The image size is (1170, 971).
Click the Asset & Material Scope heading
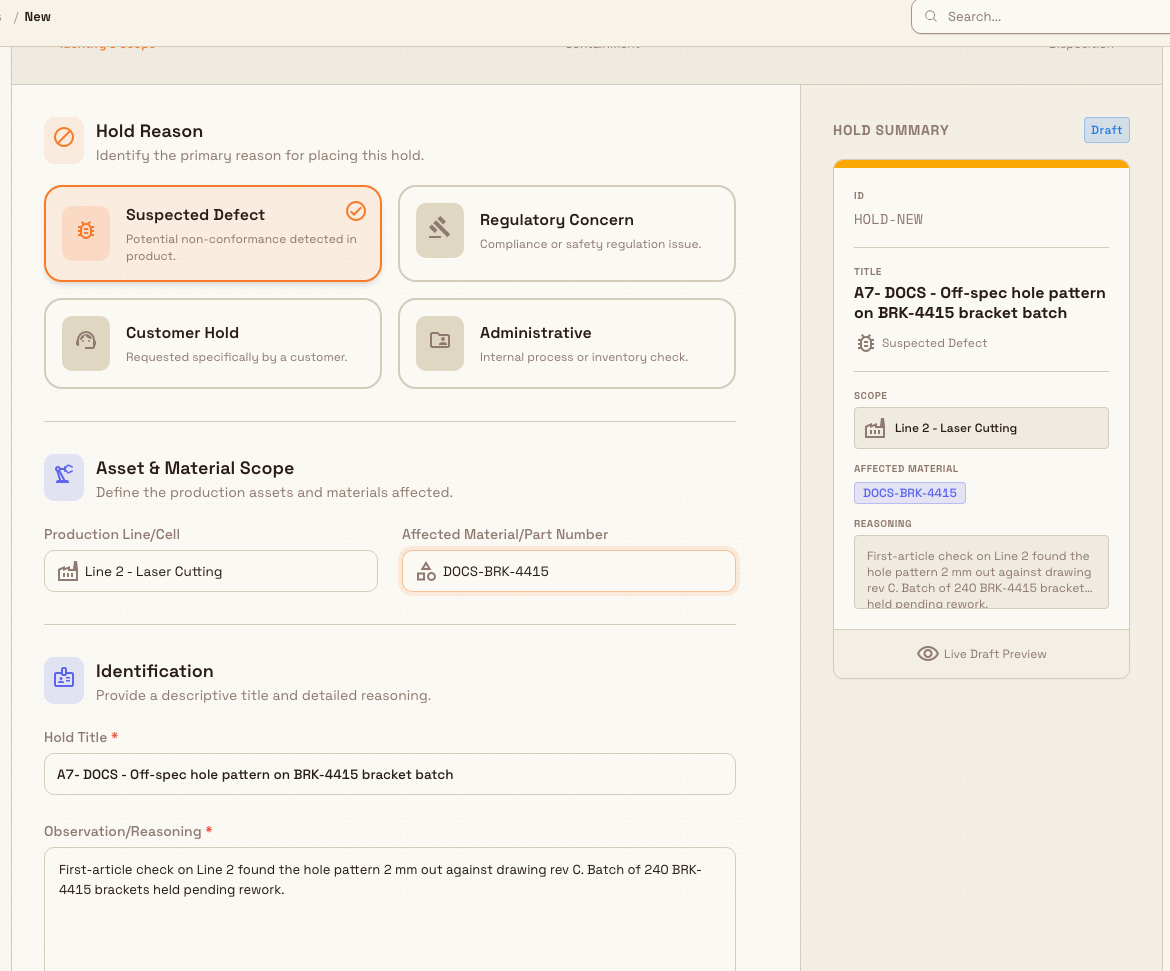[195, 468]
